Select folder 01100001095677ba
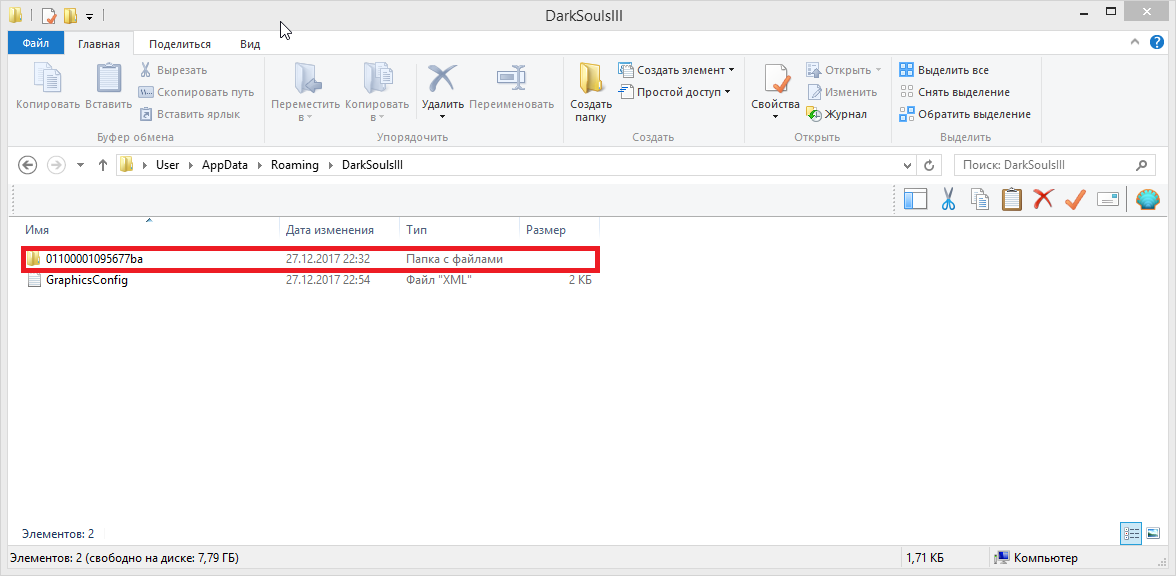This screenshot has height=576, width=1176. tap(309, 259)
